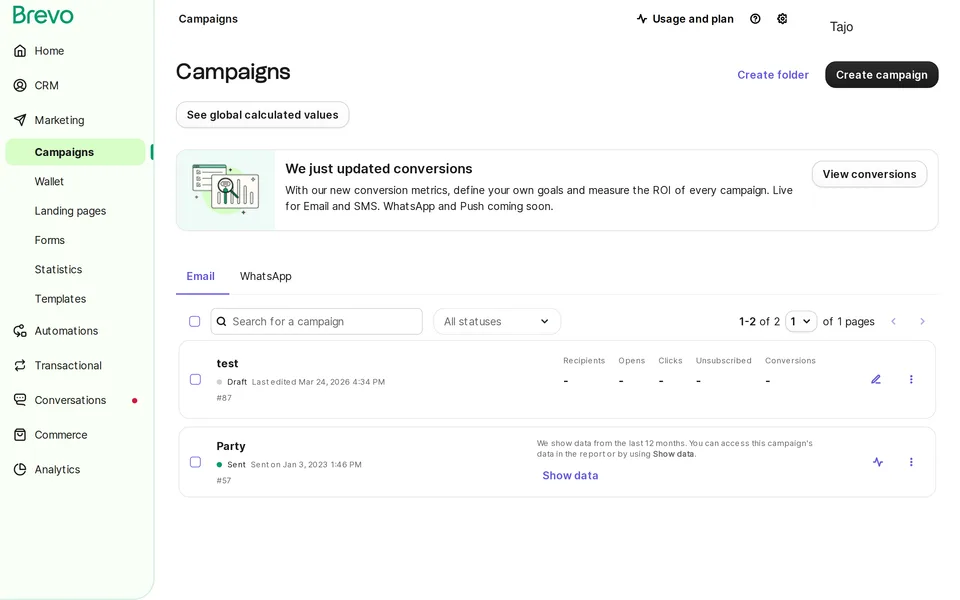Screen dimensions: 960x600
Task: Click the Search for a campaign field
Action: [x=317, y=321]
